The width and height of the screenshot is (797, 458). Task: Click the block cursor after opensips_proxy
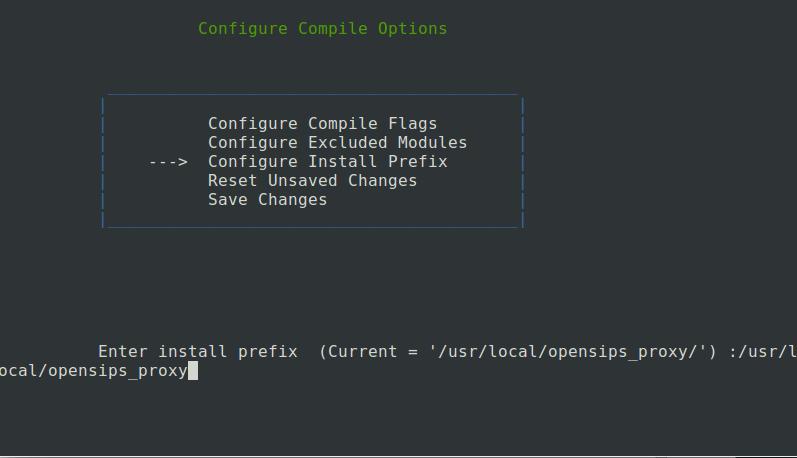click(x=193, y=371)
